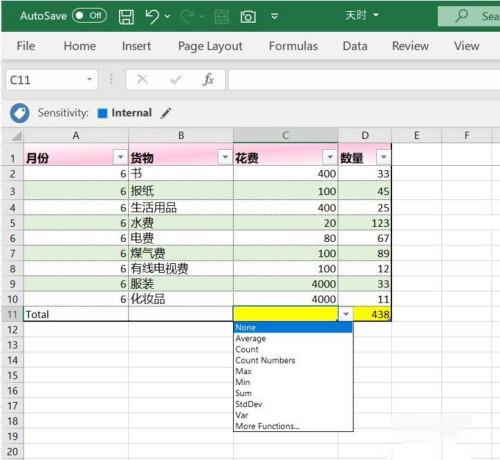Open the 月份 column filter dropdown
Viewport: 500px width, 460px height.
120,157
